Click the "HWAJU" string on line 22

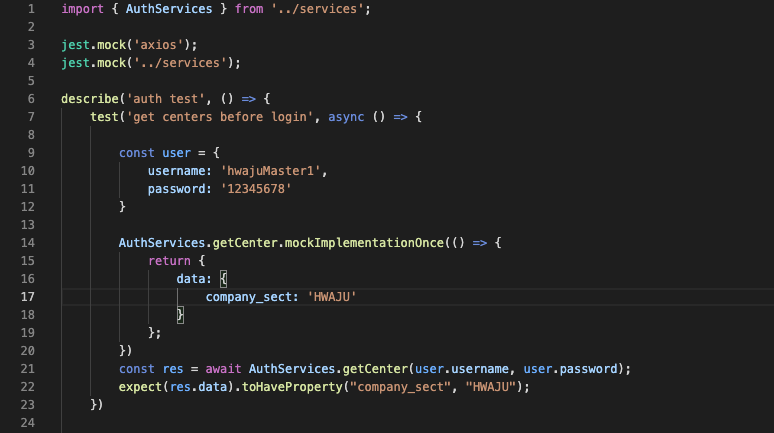pos(491,387)
